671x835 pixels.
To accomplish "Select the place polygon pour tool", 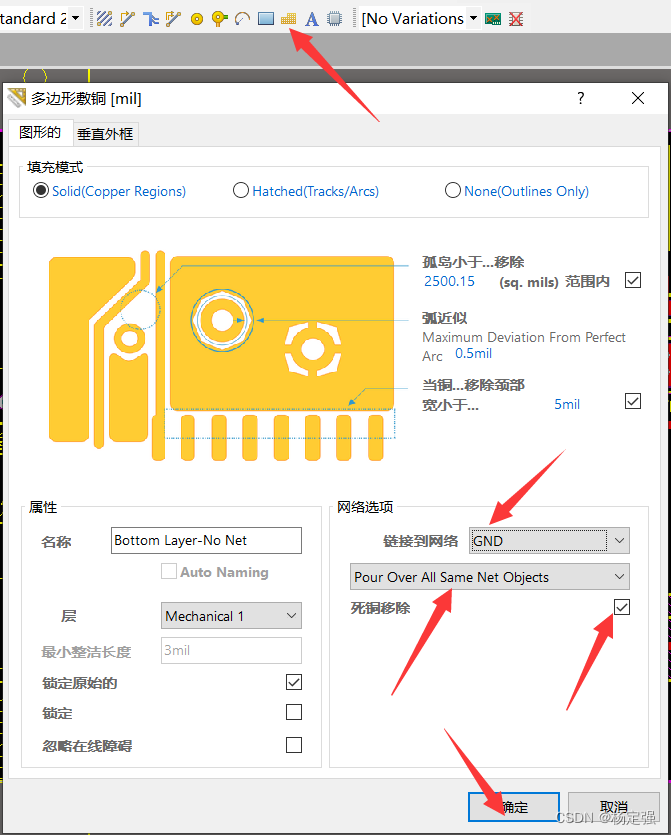I will click(288, 19).
